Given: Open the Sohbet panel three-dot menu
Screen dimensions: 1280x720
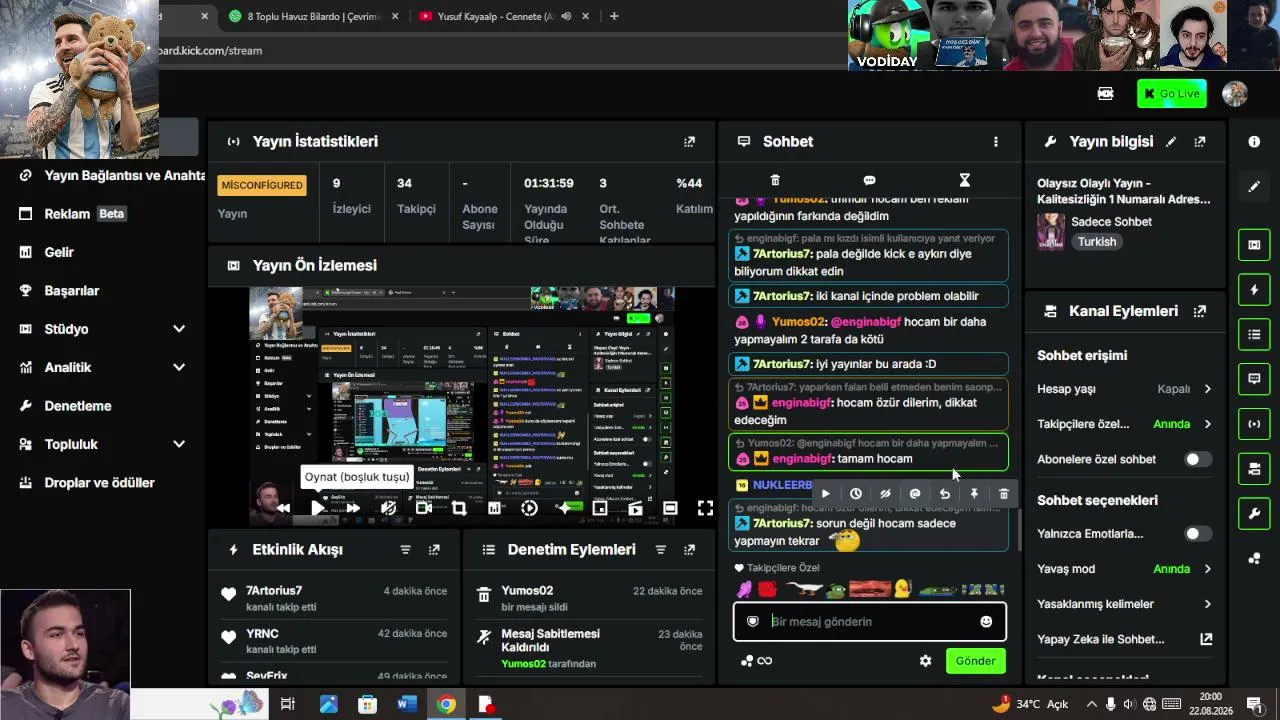Looking at the screenshot, I should [995, 142].
